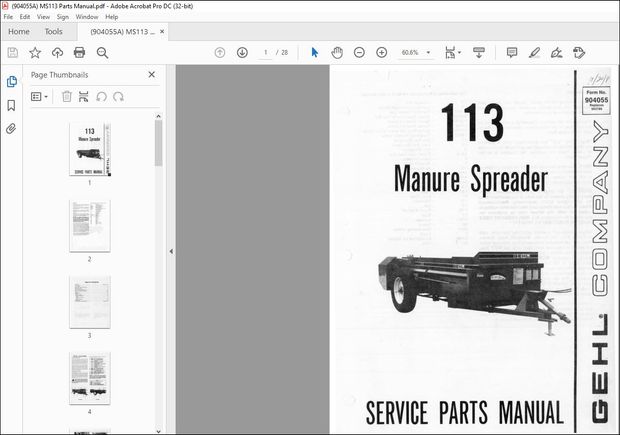Go to the next page arrow
The height and width of the screenshot is (435, 620).
[x=242, y=52]
